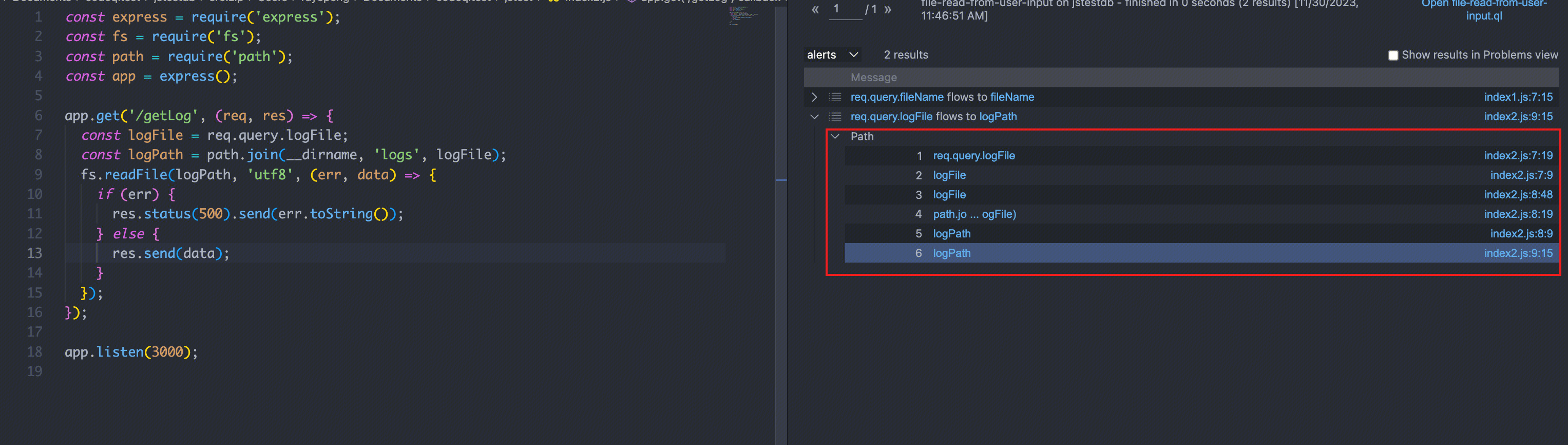Screen dimensions: 1568x445
Task: Select path step 6 logPath row
Action: [1201, 253]
